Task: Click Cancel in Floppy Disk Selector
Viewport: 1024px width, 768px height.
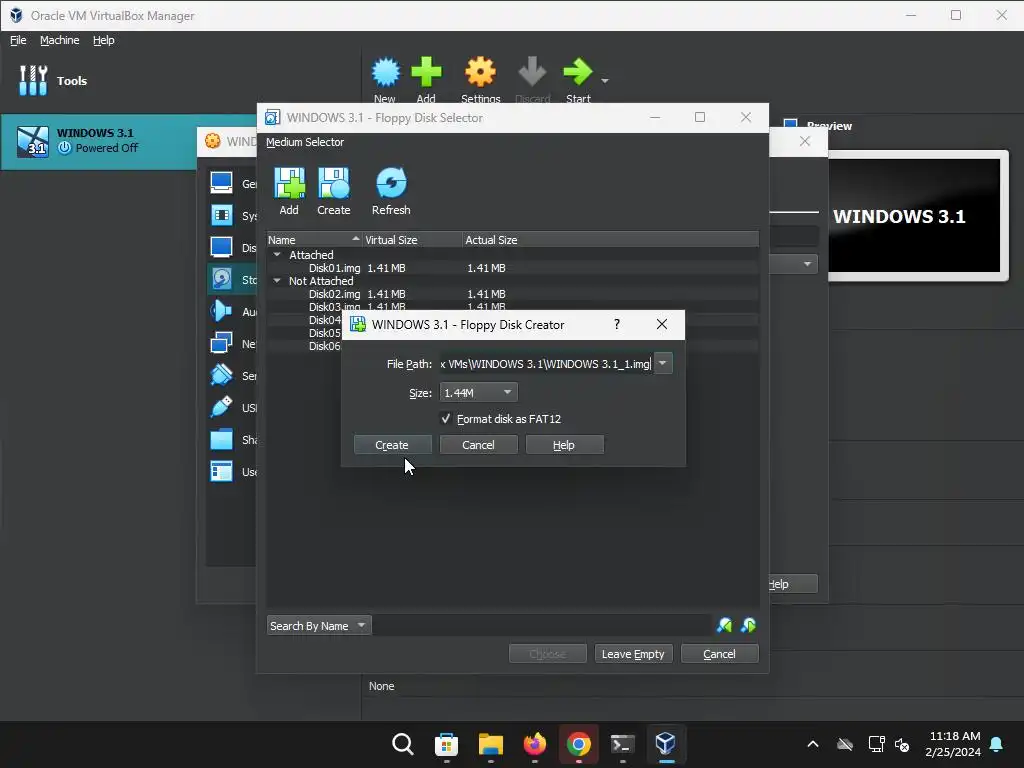Action: [x=720, y=654]
